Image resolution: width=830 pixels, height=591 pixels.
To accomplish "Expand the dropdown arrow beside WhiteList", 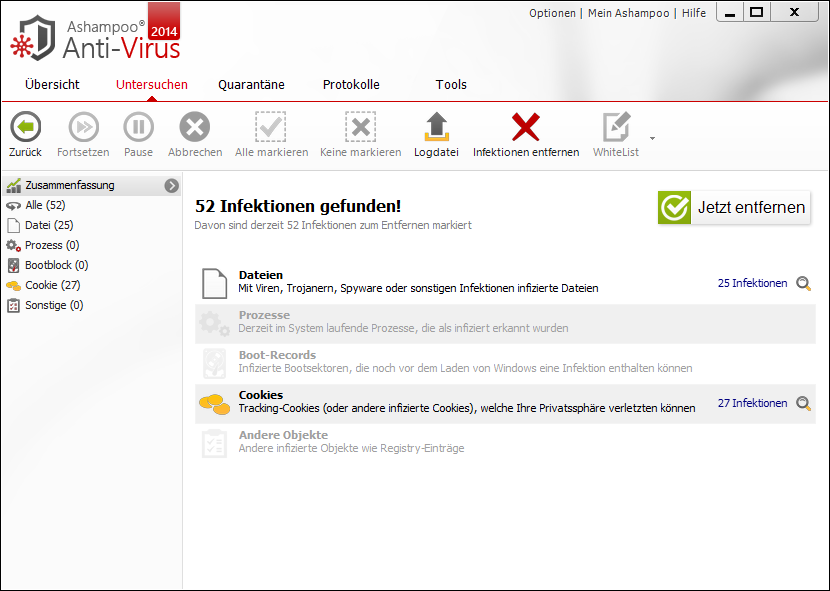I will (653, 138).
